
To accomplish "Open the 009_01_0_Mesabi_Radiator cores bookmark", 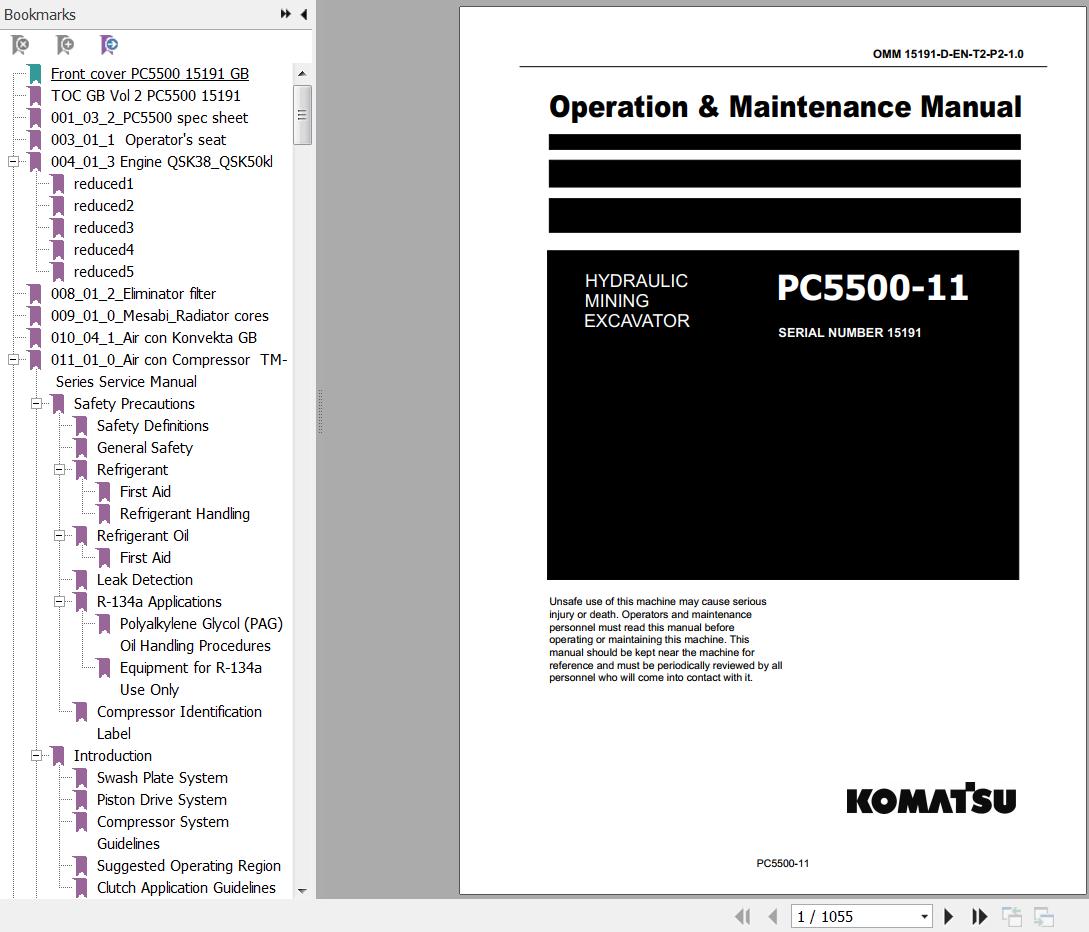I will pyautogui.click(x=159, y=316).
